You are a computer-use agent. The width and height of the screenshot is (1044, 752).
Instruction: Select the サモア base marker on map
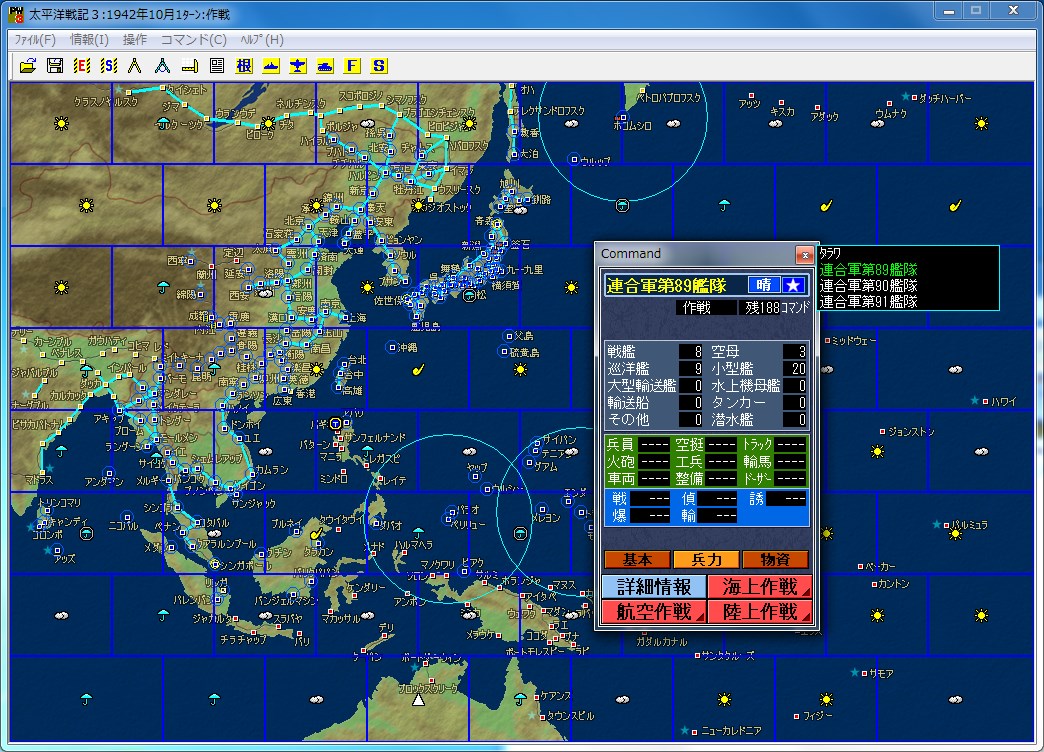(864, 673)
